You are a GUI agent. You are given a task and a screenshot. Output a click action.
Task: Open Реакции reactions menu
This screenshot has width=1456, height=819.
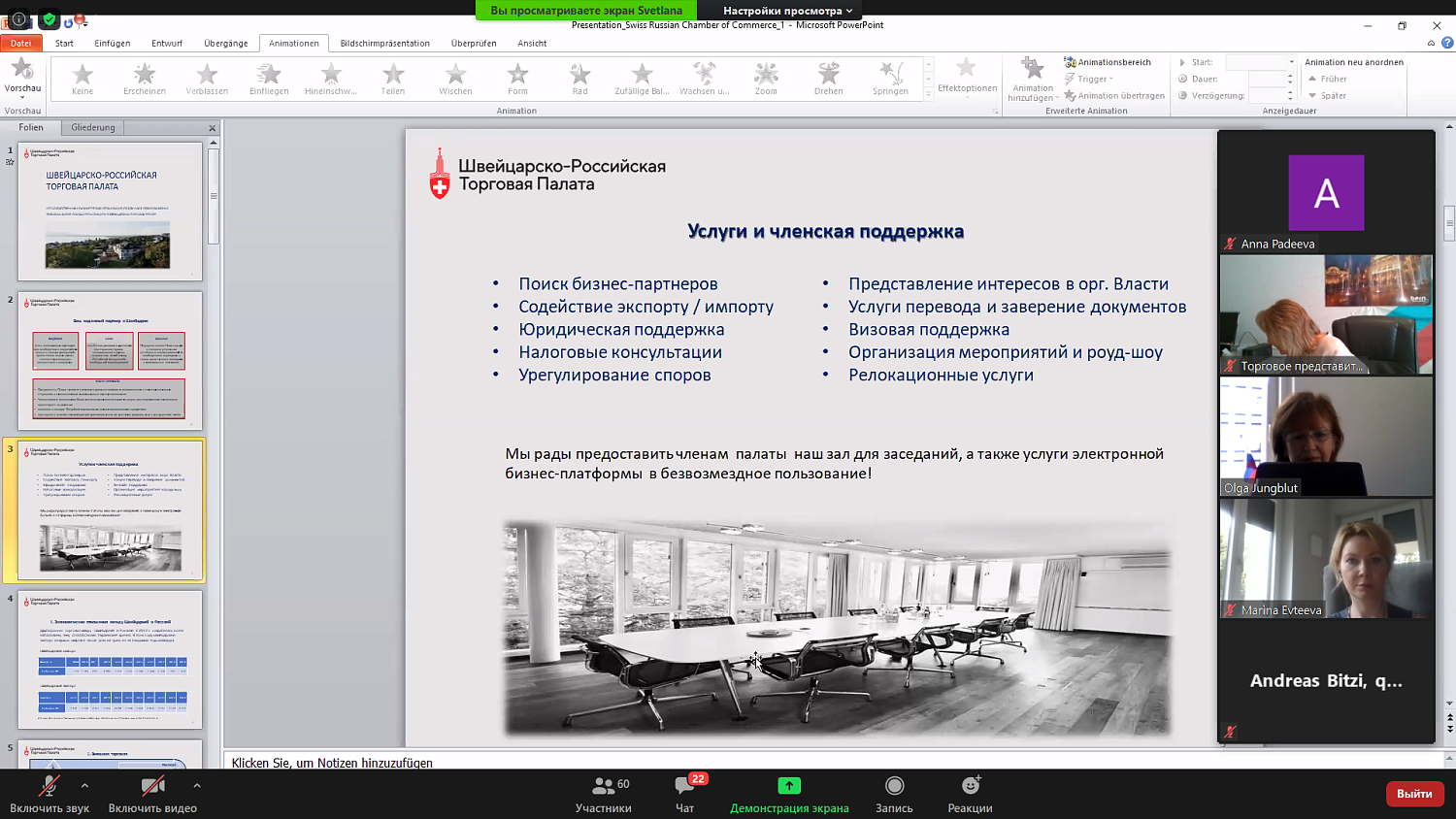point(970,795)
